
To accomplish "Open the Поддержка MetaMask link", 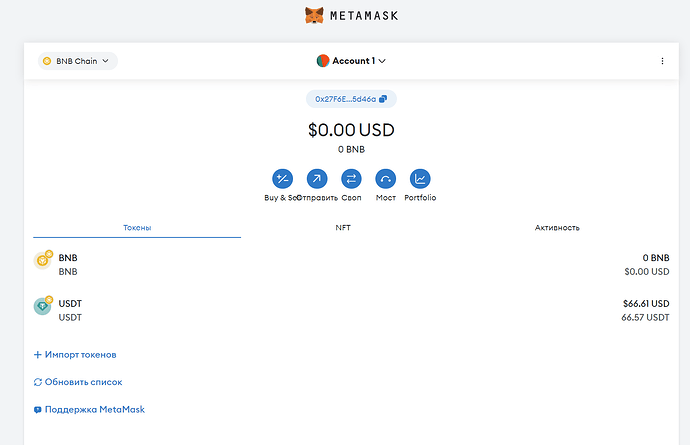I will click(x=89, y=409).
